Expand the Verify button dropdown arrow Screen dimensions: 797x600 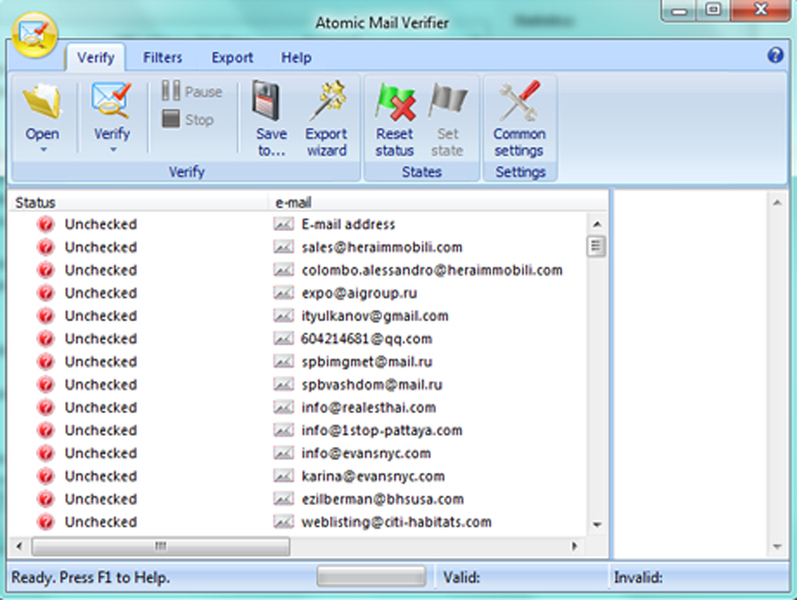113,149
